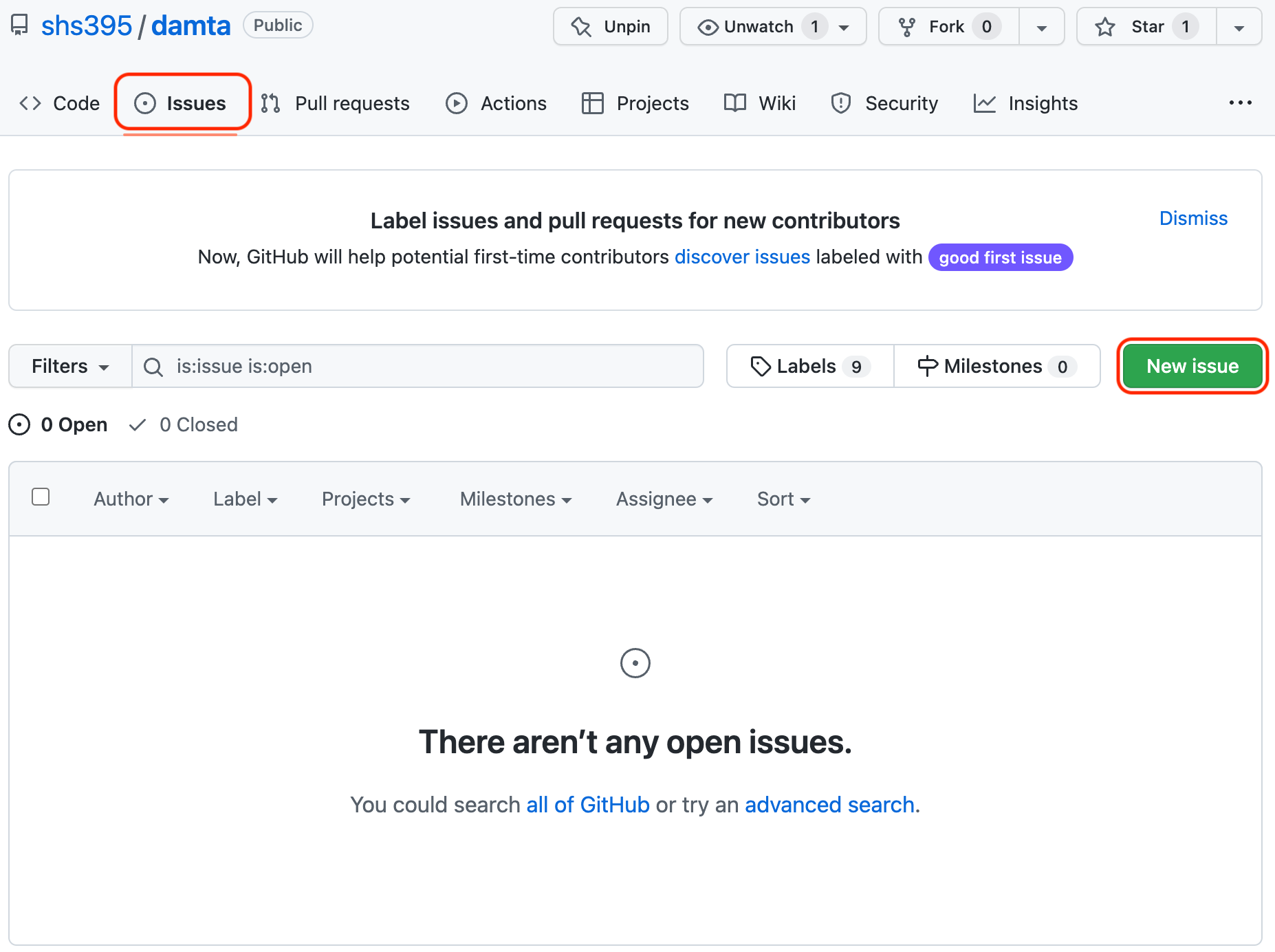Open the Projects tab
Viewport: 1275px width, 952px height.
(x=635, y=103)
